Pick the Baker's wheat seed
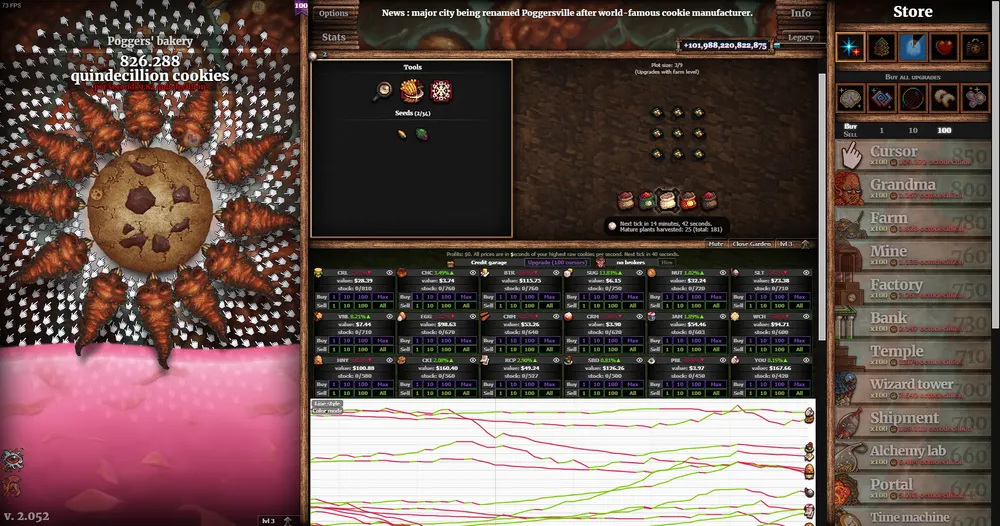The height and width of the screenshot is (526, 1000). click(x=401, y=133)
